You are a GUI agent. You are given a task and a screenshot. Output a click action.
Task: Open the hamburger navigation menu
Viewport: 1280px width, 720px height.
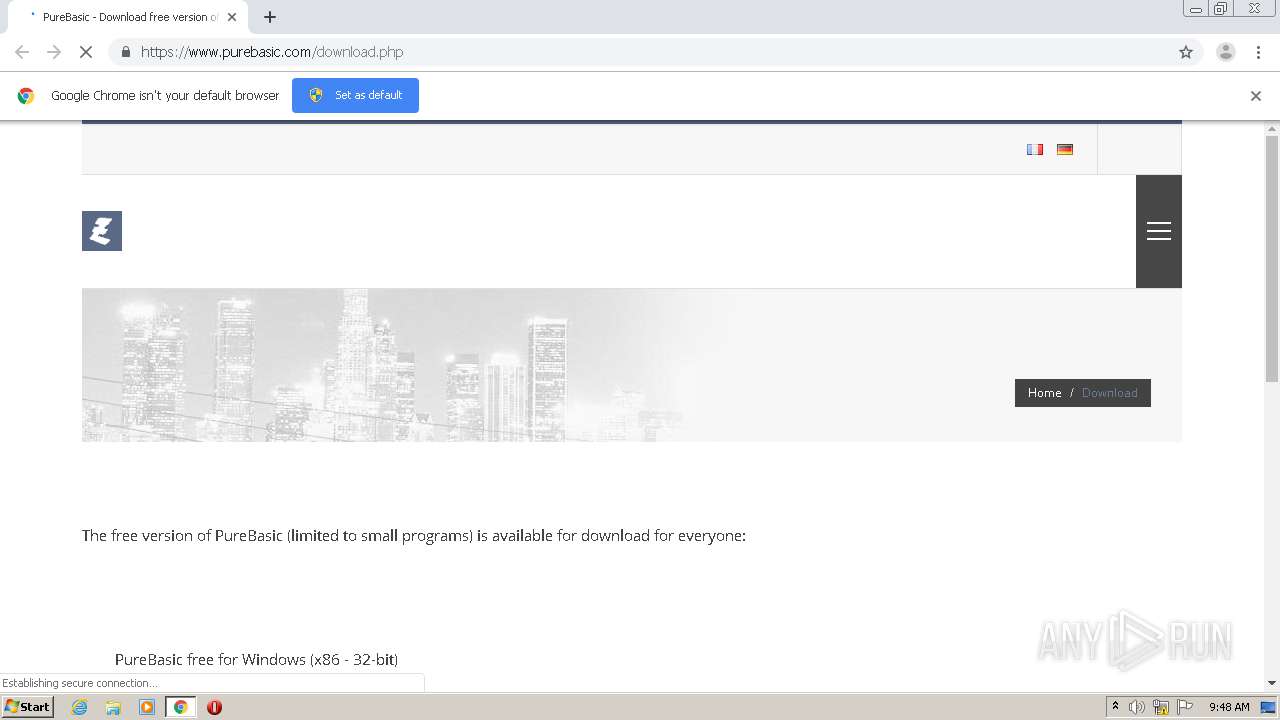click(x=1159, y=231)
